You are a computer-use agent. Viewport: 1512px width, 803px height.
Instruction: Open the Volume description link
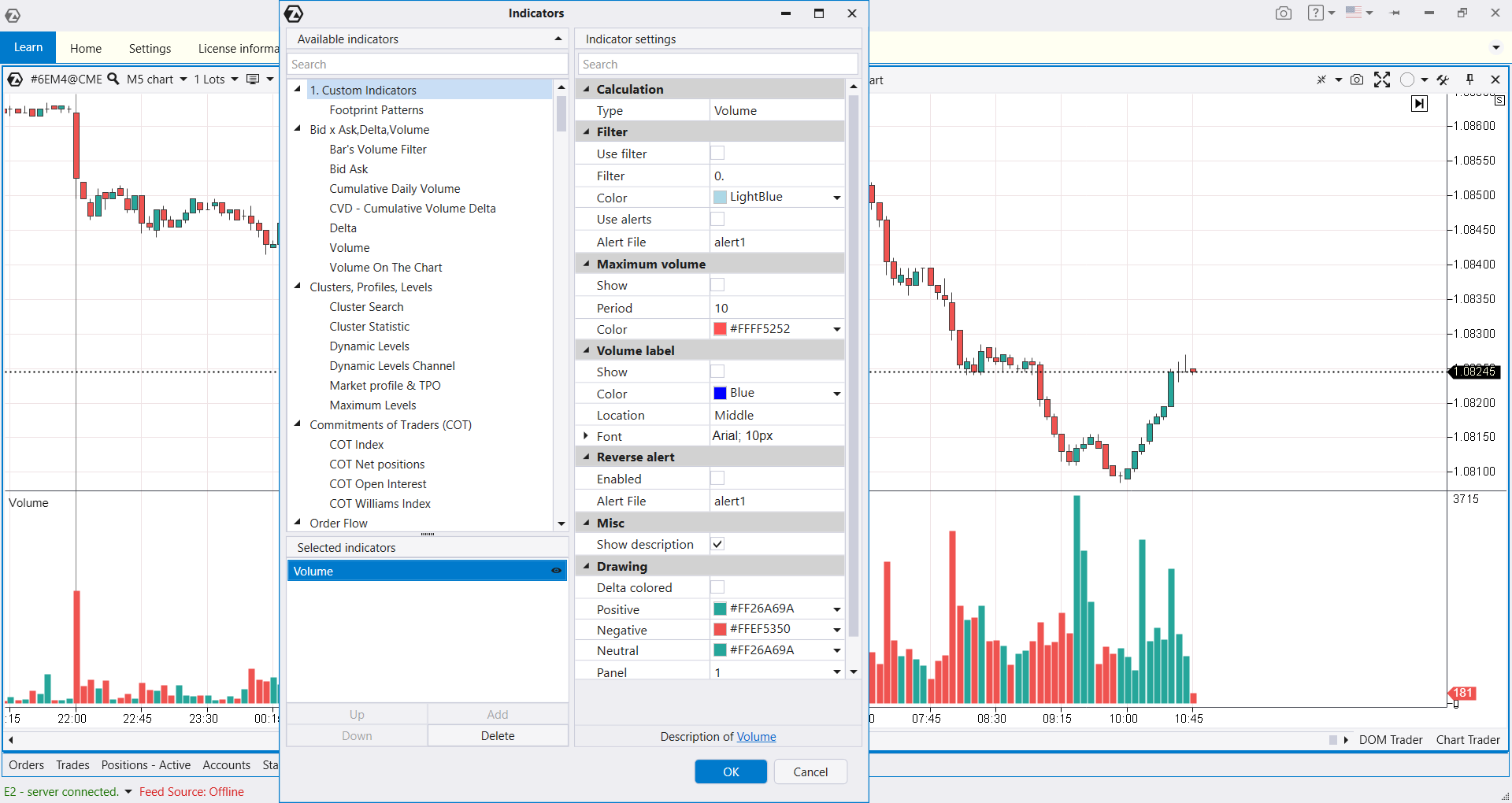[x=756, y=736]
